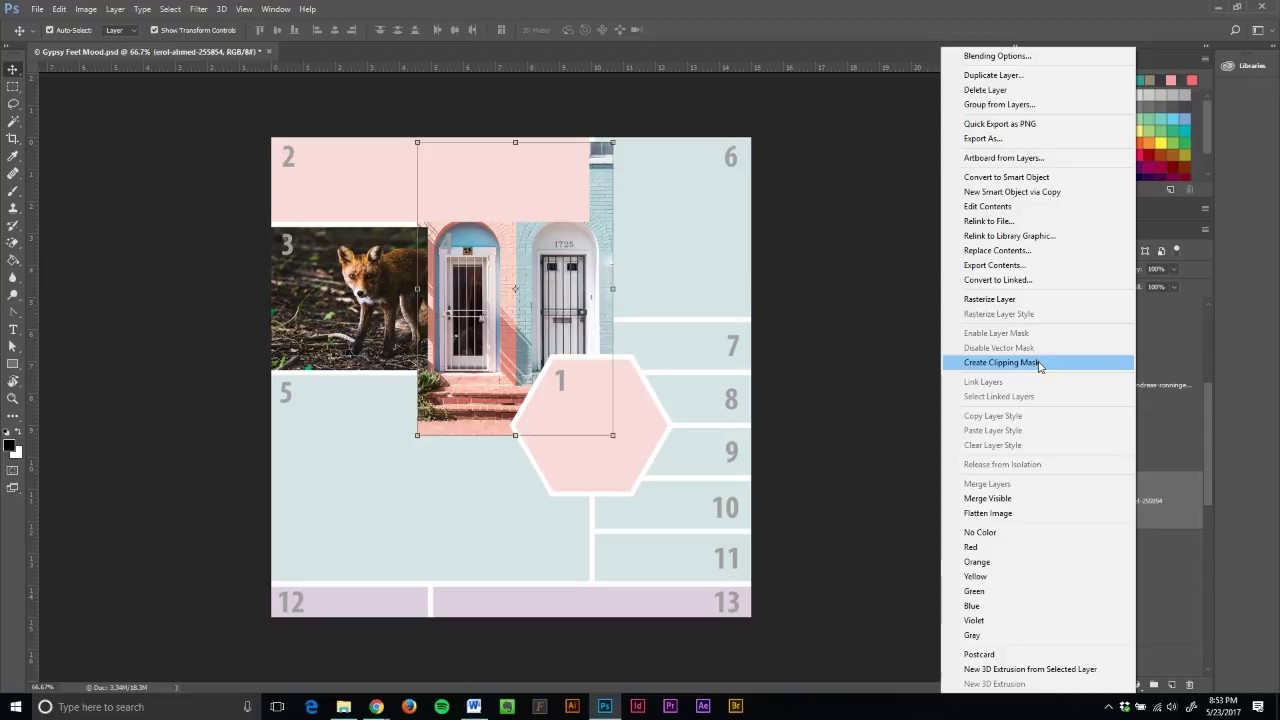Select the Paint Bucket tool
This screenshot has height=720, width=1280.
(x=13, y=260)
